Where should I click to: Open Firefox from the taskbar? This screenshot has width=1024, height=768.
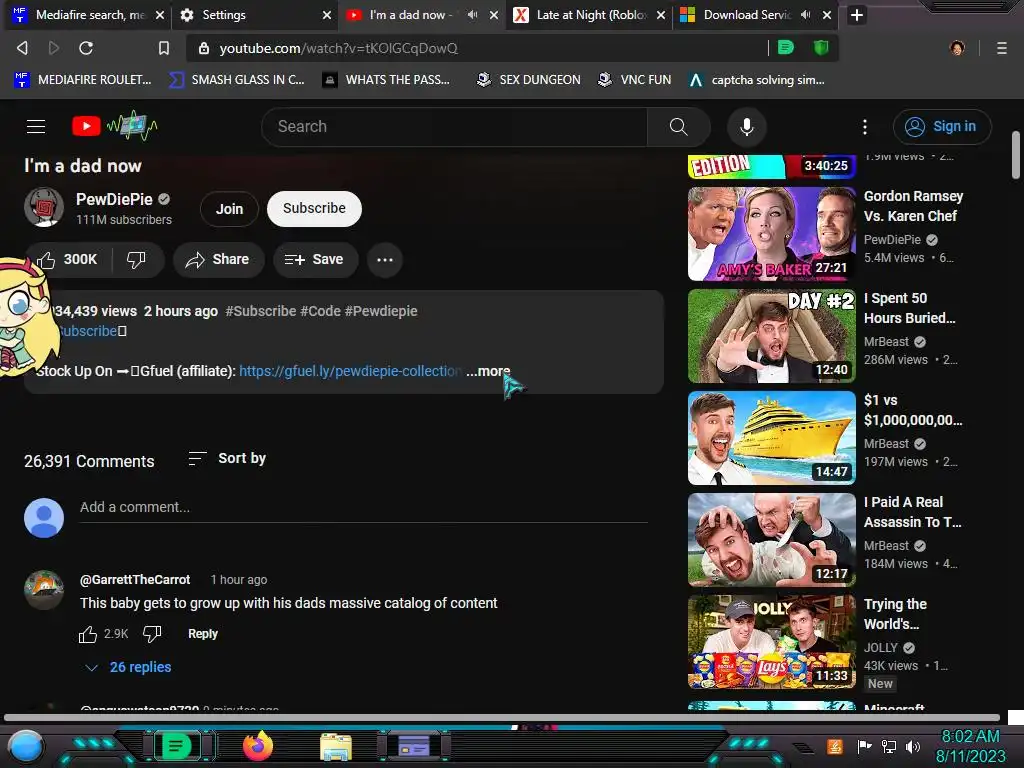pyautogui.click(x=257, y=746)
